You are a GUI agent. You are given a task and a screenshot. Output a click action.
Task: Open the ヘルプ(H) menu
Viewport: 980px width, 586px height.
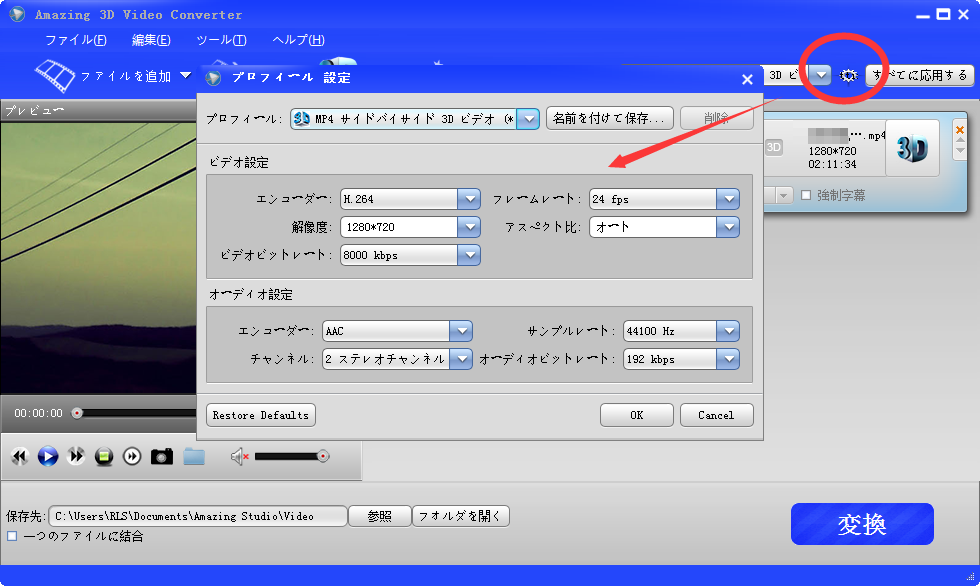tap(298, 40)
